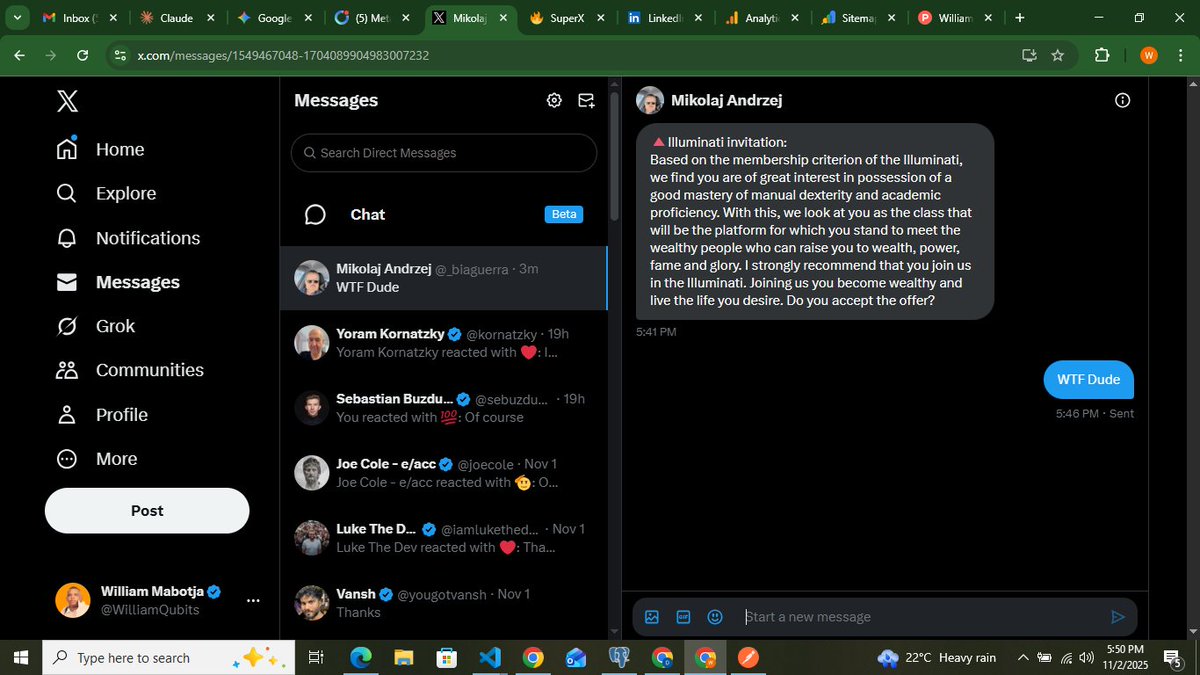Click the send message arrow icon

(x=1118, y=617)
